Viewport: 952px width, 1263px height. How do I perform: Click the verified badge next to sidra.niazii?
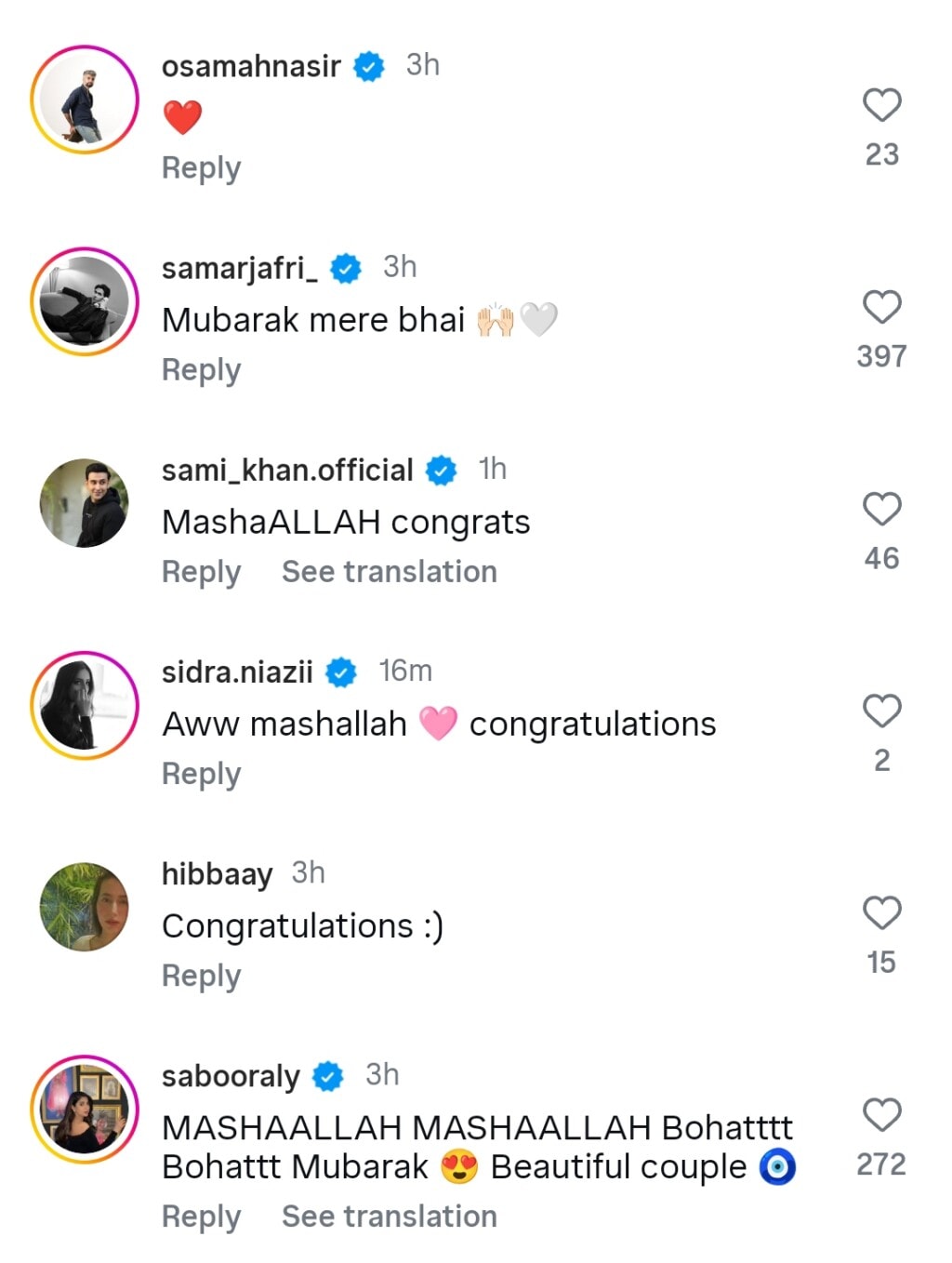(x=341, y=671)
